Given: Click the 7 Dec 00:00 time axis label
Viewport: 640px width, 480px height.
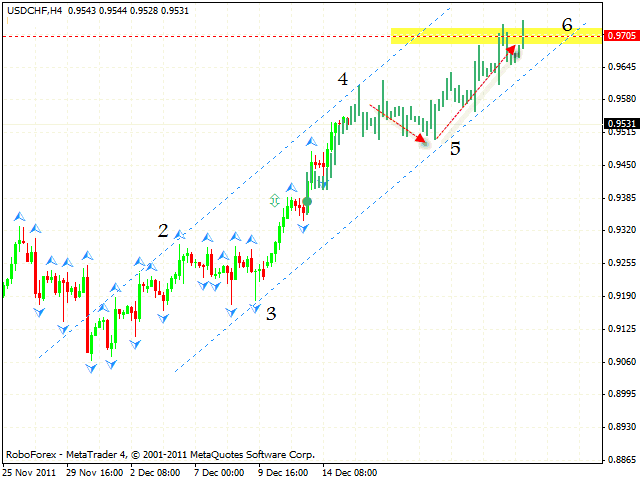Looking at the screenshot, I should 218,469.
